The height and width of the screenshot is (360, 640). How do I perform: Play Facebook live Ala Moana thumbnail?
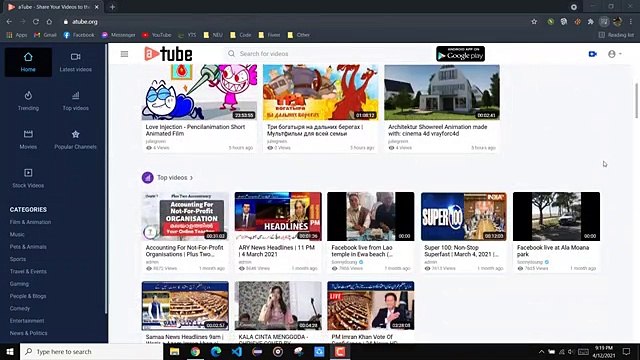click(x=556, y=216)
